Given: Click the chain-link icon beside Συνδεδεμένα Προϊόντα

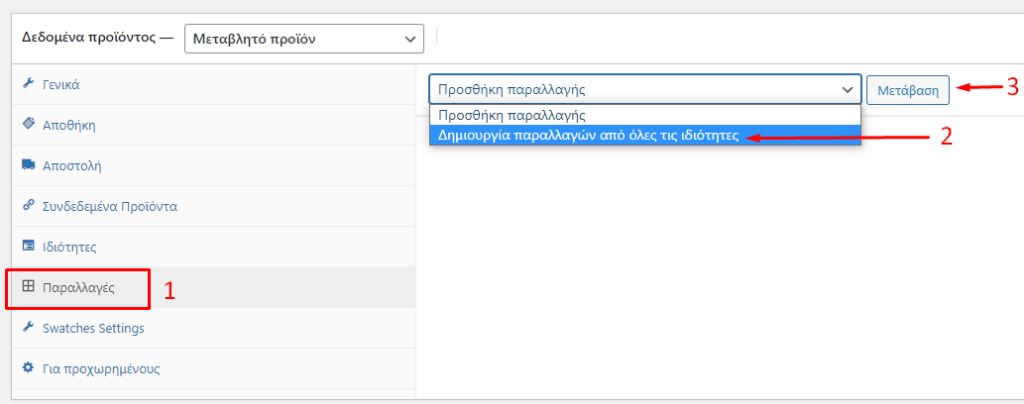Looking at the screenshot, I should point(28,206).
